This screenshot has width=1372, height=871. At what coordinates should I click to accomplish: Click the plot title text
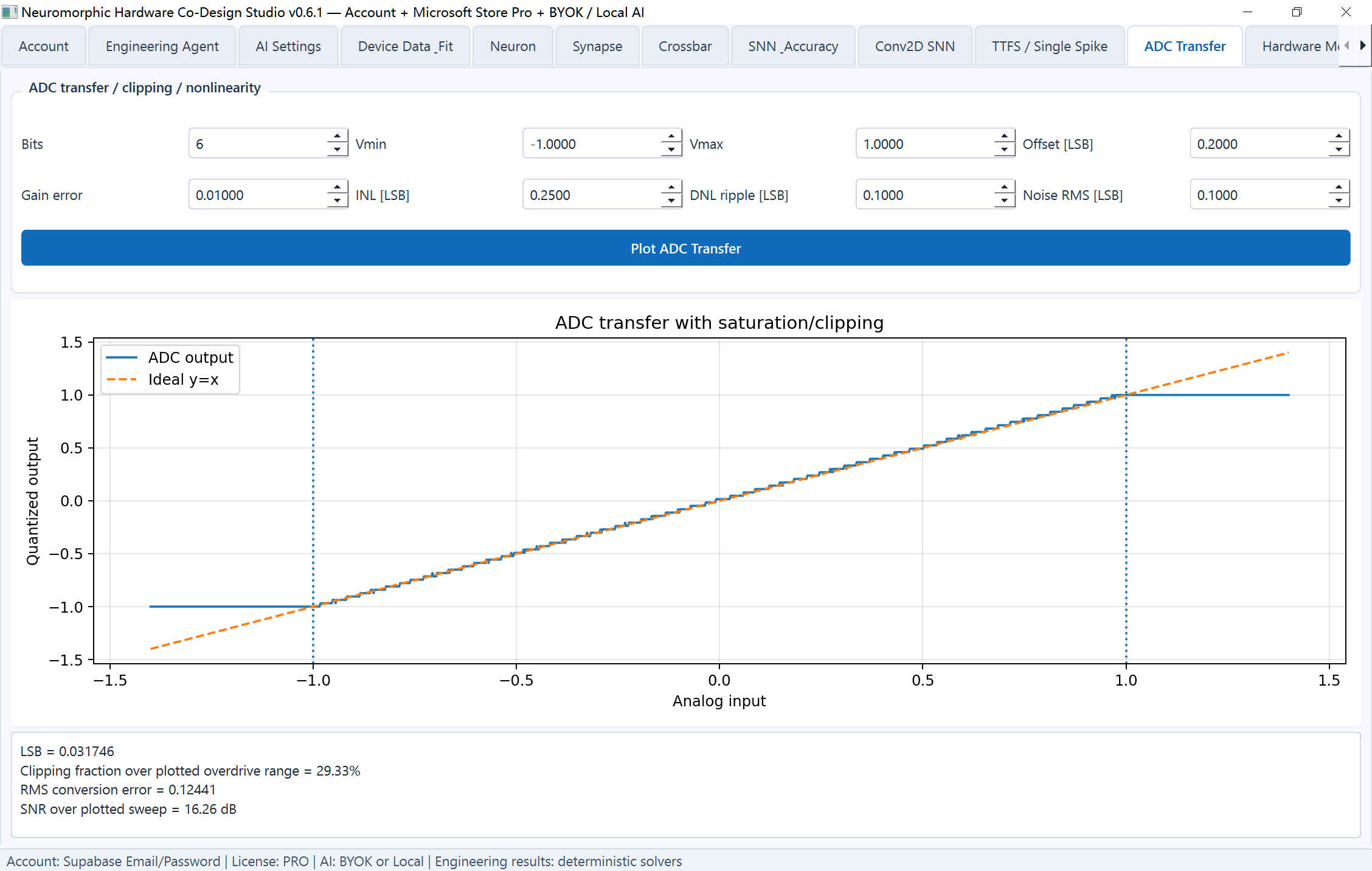click(719, 322)
